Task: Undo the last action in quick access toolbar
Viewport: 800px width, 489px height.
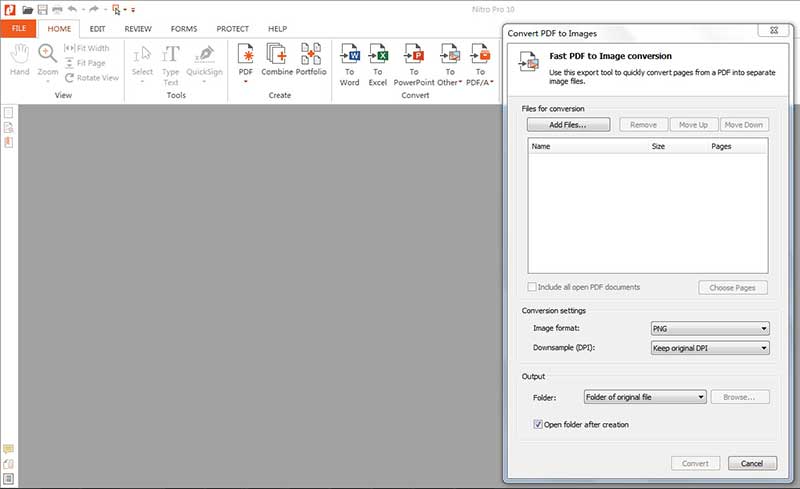Action: (x=72, y=9)
